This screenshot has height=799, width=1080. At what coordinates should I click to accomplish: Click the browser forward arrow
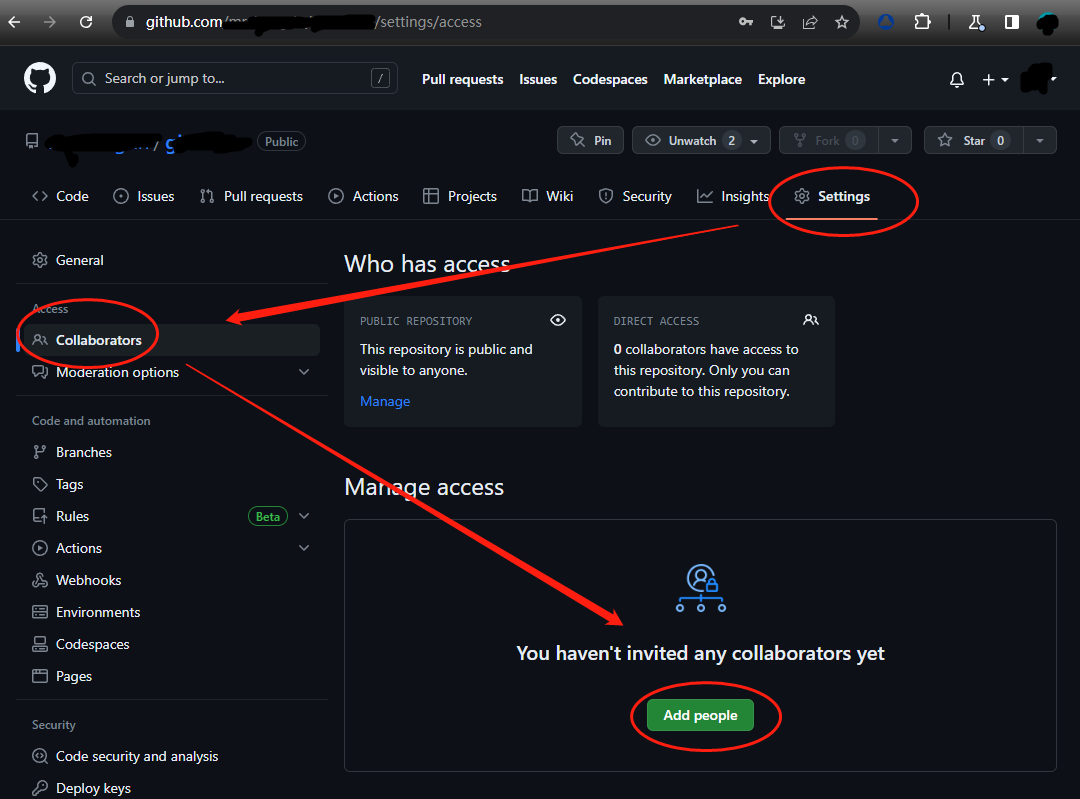(50, 22)
